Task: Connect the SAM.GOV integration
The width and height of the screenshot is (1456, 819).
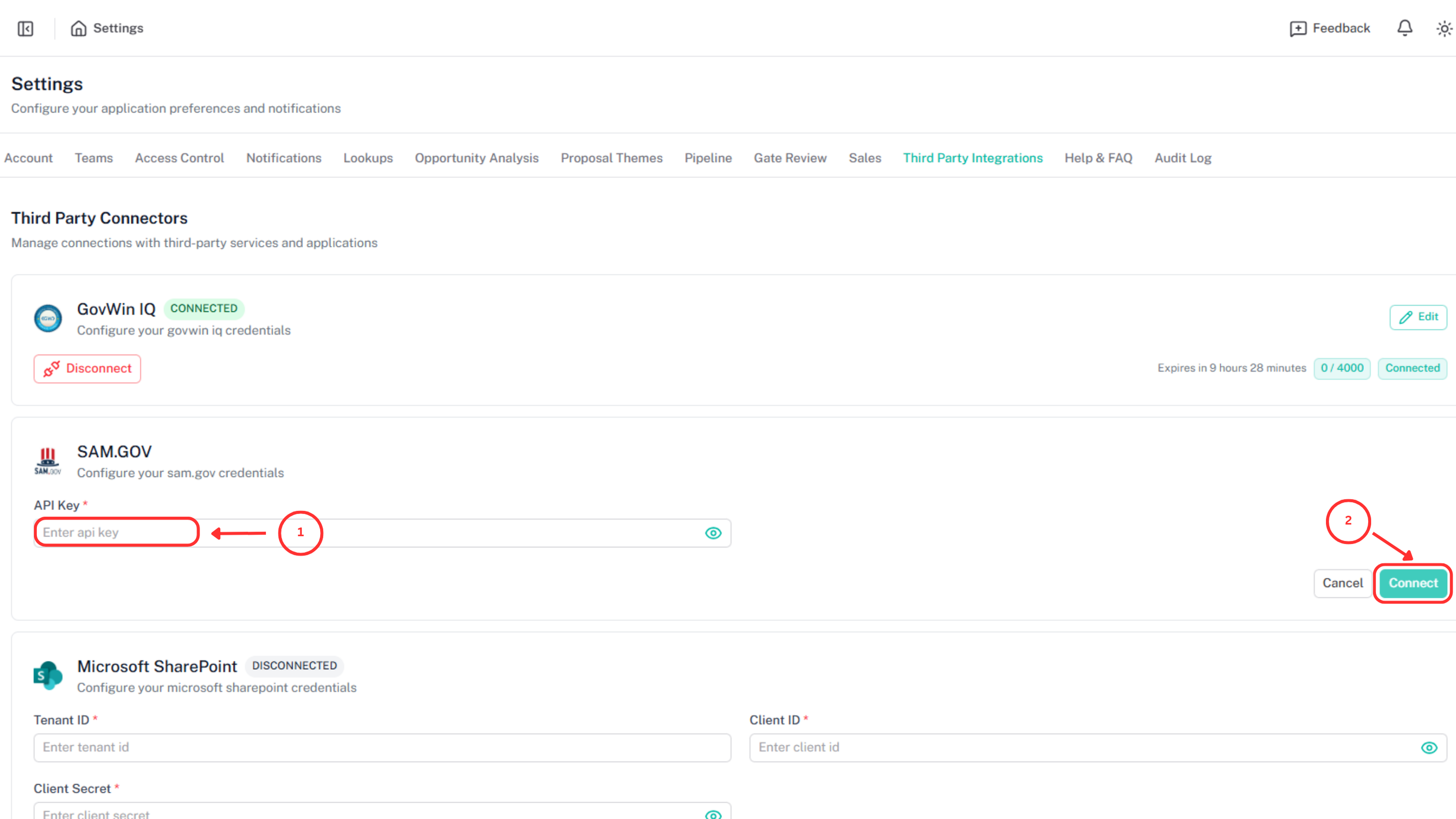Action: point(1413,584)
